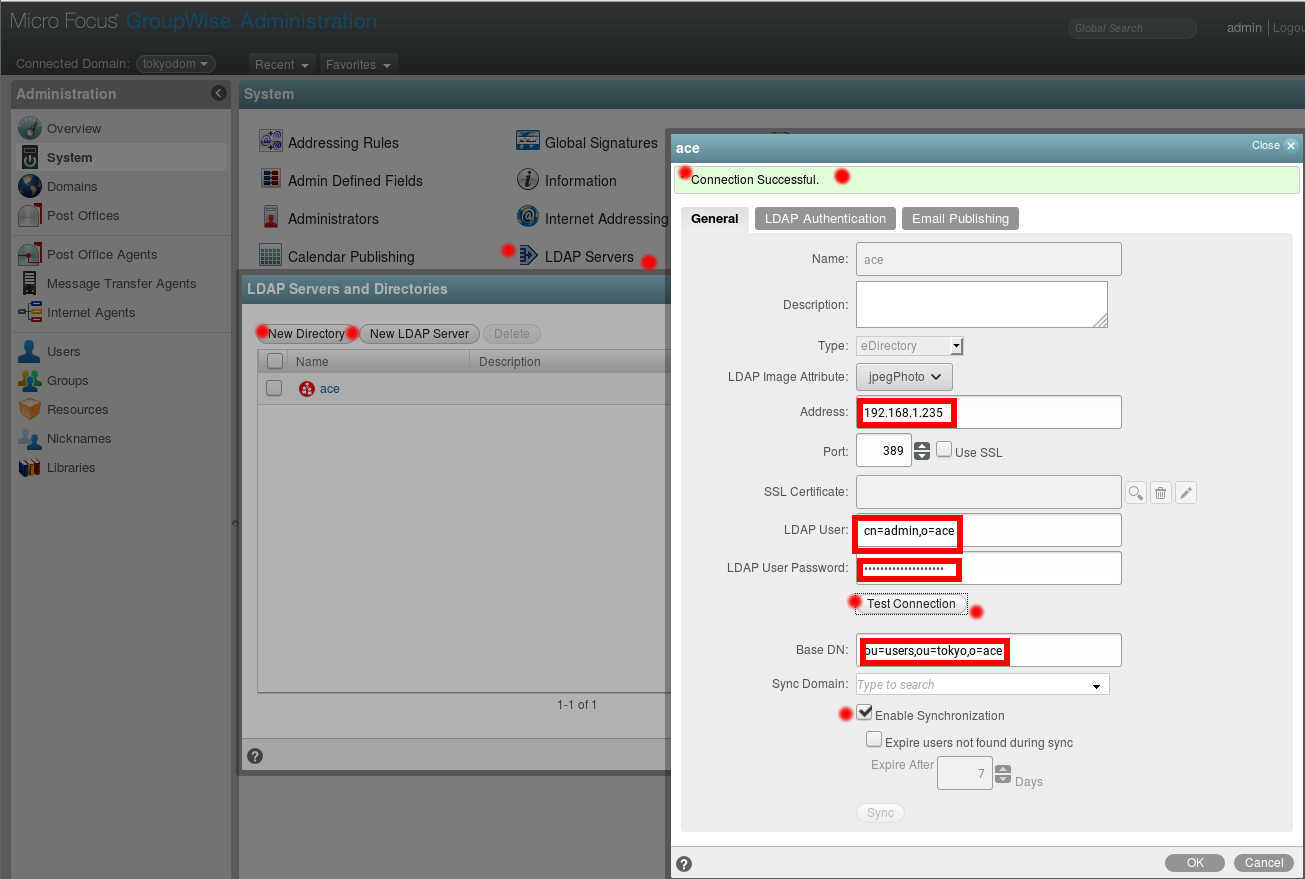Open the Administrators icon
1305x879 pixels.
click(x=271, y=218)
